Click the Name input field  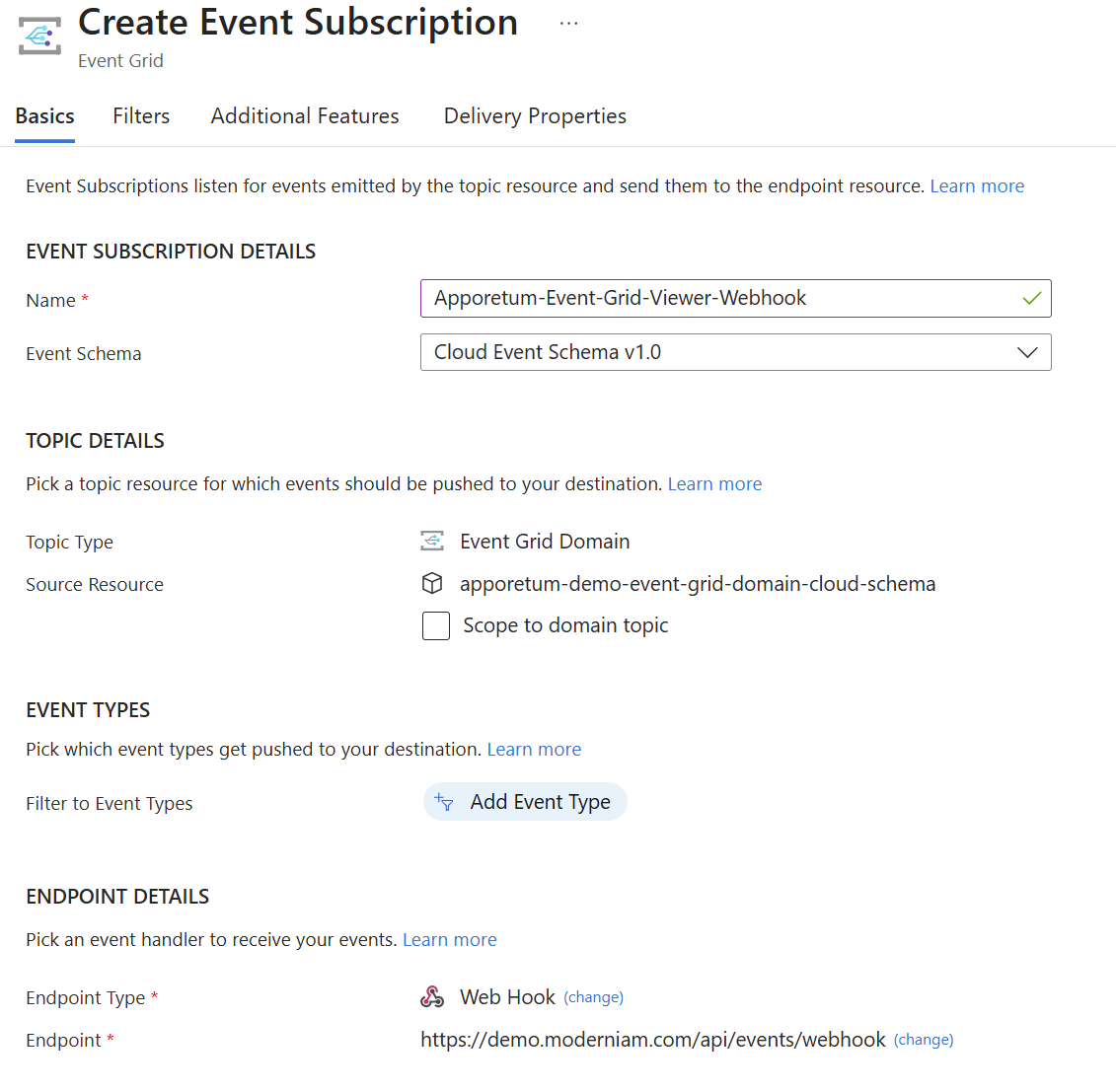pos(735,298)
